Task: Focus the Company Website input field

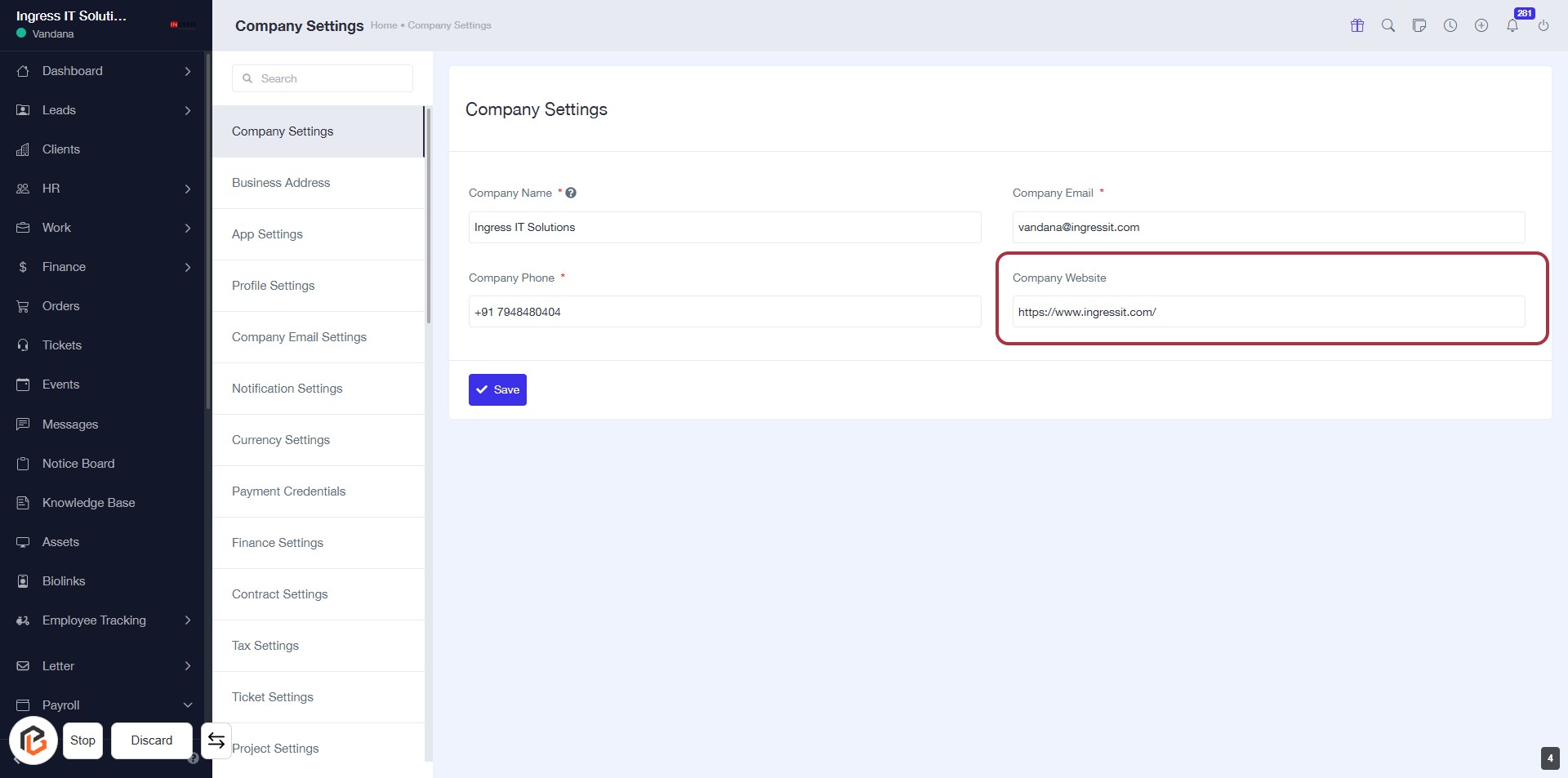Action: tap(1267, 312)
